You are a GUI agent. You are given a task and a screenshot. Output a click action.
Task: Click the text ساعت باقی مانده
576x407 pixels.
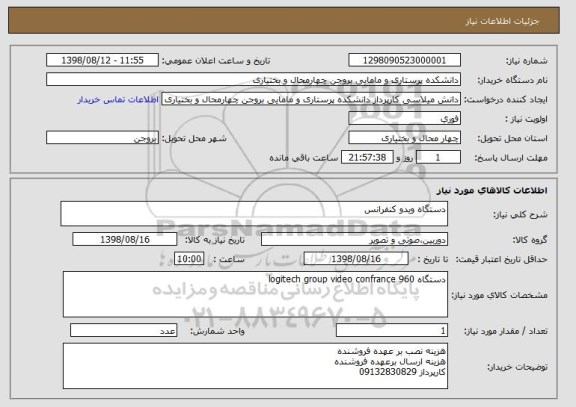(x=303, y=158)
